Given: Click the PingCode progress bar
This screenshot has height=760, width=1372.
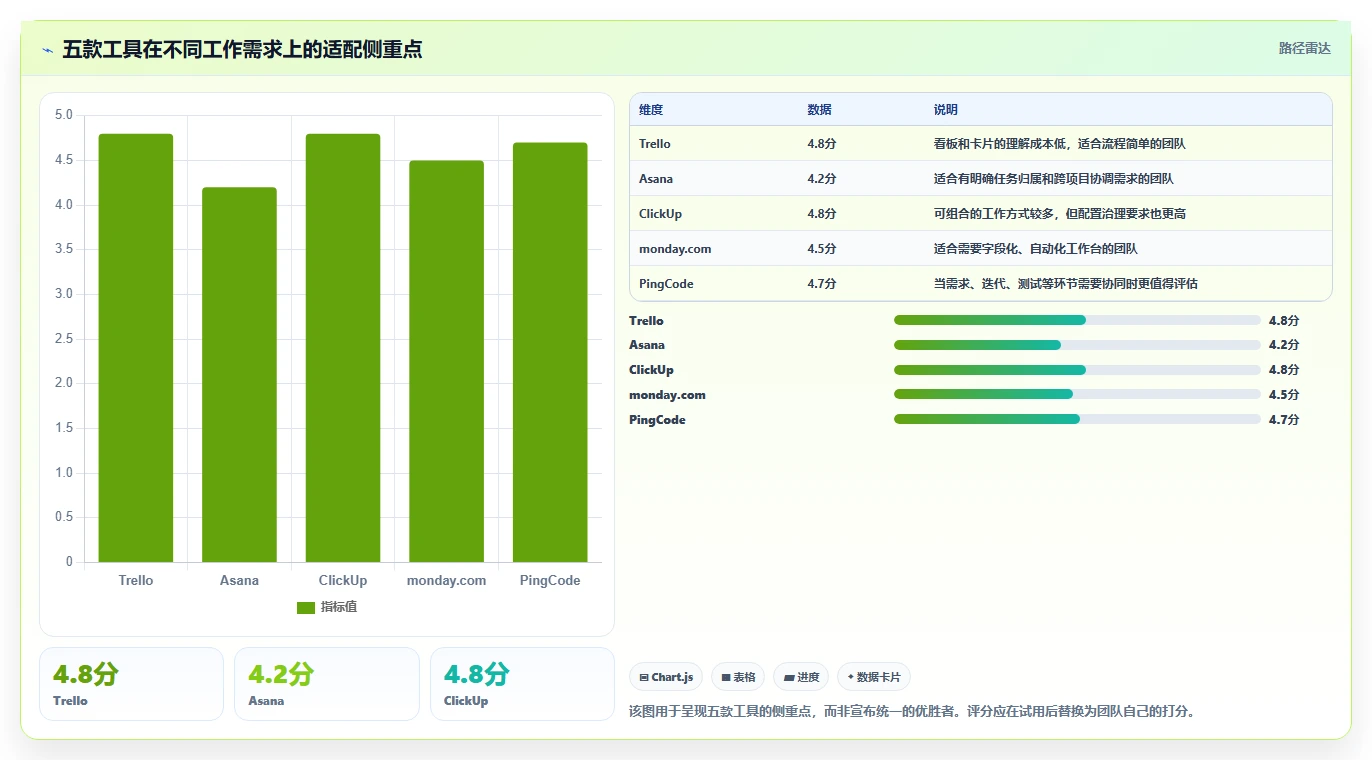Looking at the screenshot, I should coord(1077,419).
